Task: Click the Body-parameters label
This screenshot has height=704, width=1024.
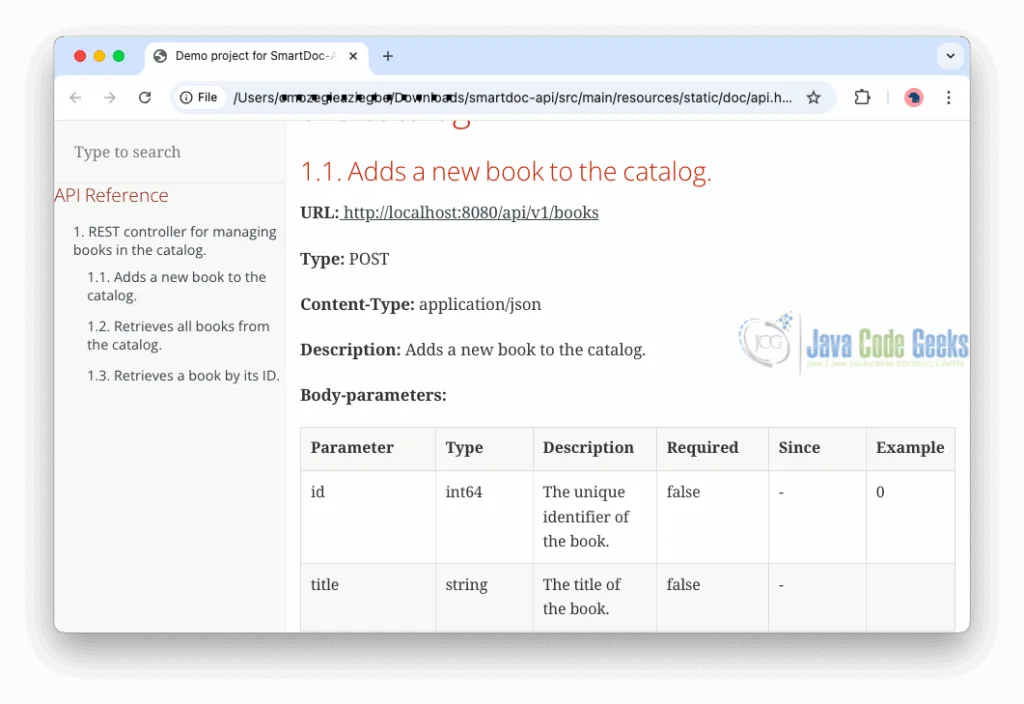Action: (x=374, y=395)
